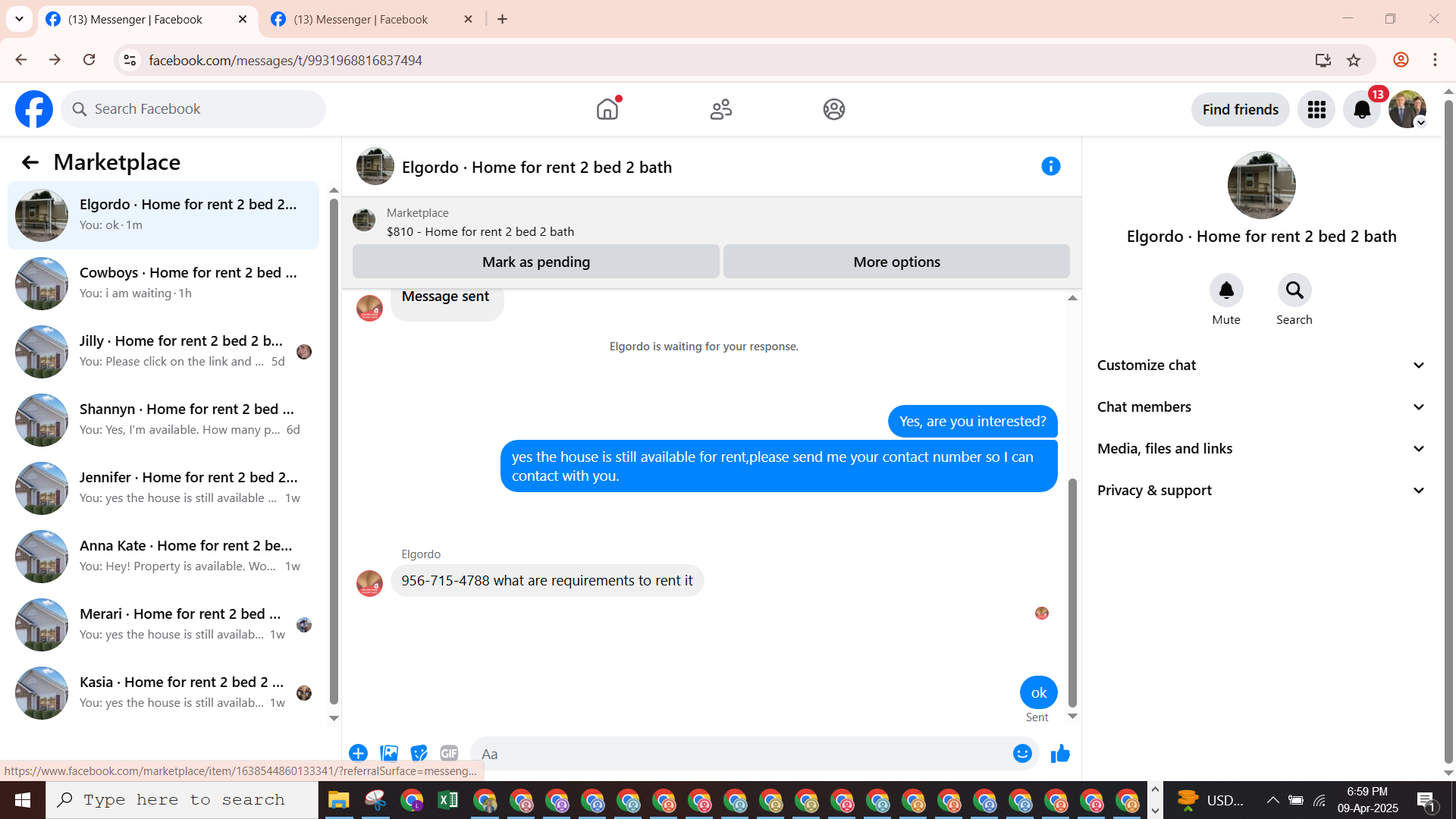Go to the Home feed icon
1456x819 pixels.
(607, 109)
